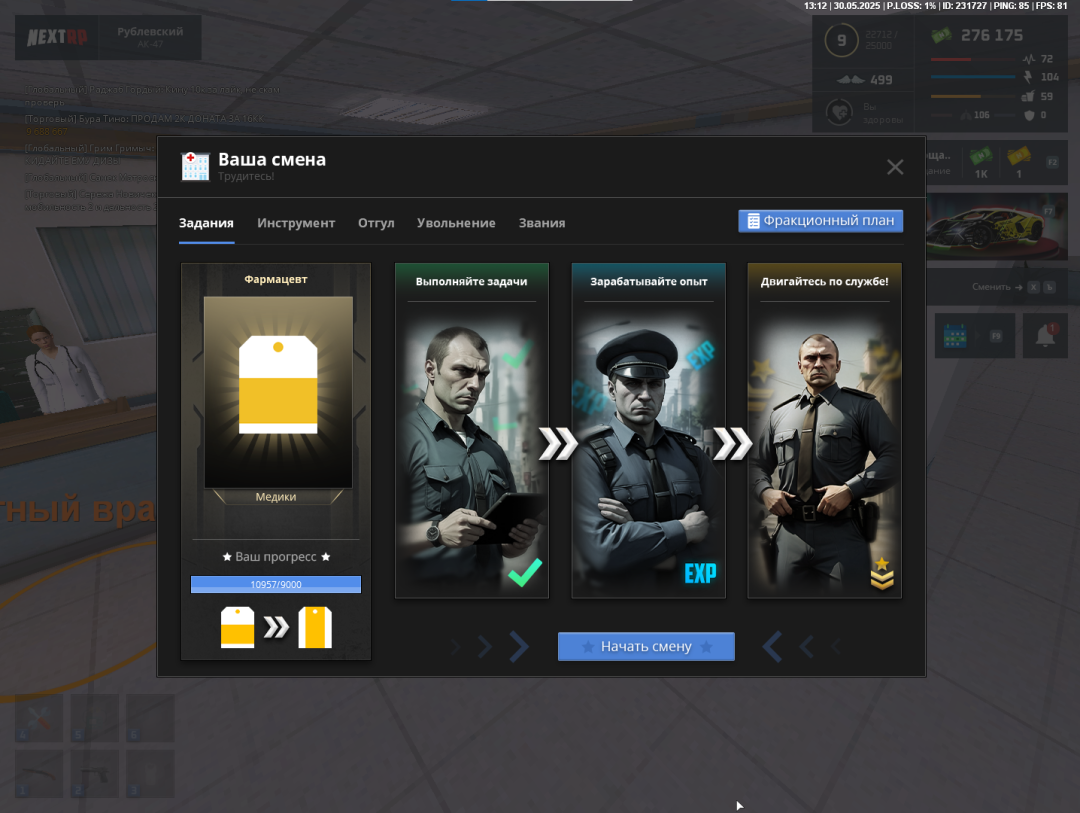Select the Увольнение tab
1080x813 pixels.
click(x=456, y=223)
